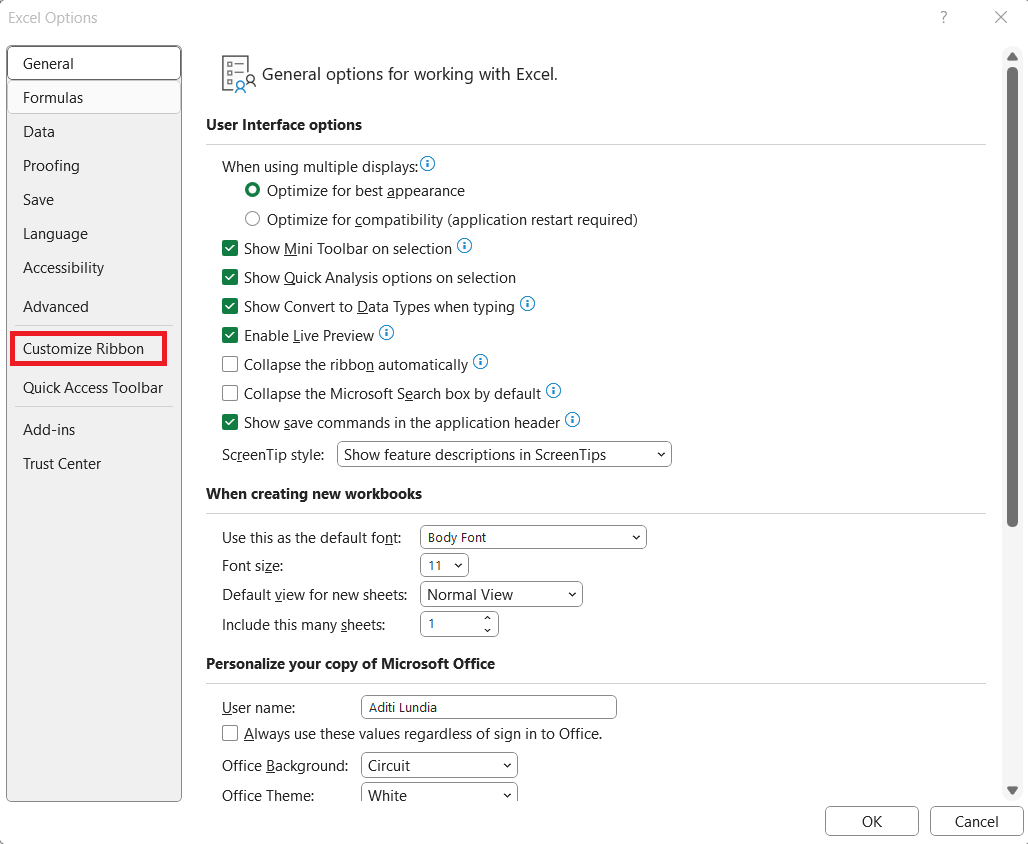Increase the number of sheets with up arrow
1028x844 pixels.
click(x=487, y=618)
